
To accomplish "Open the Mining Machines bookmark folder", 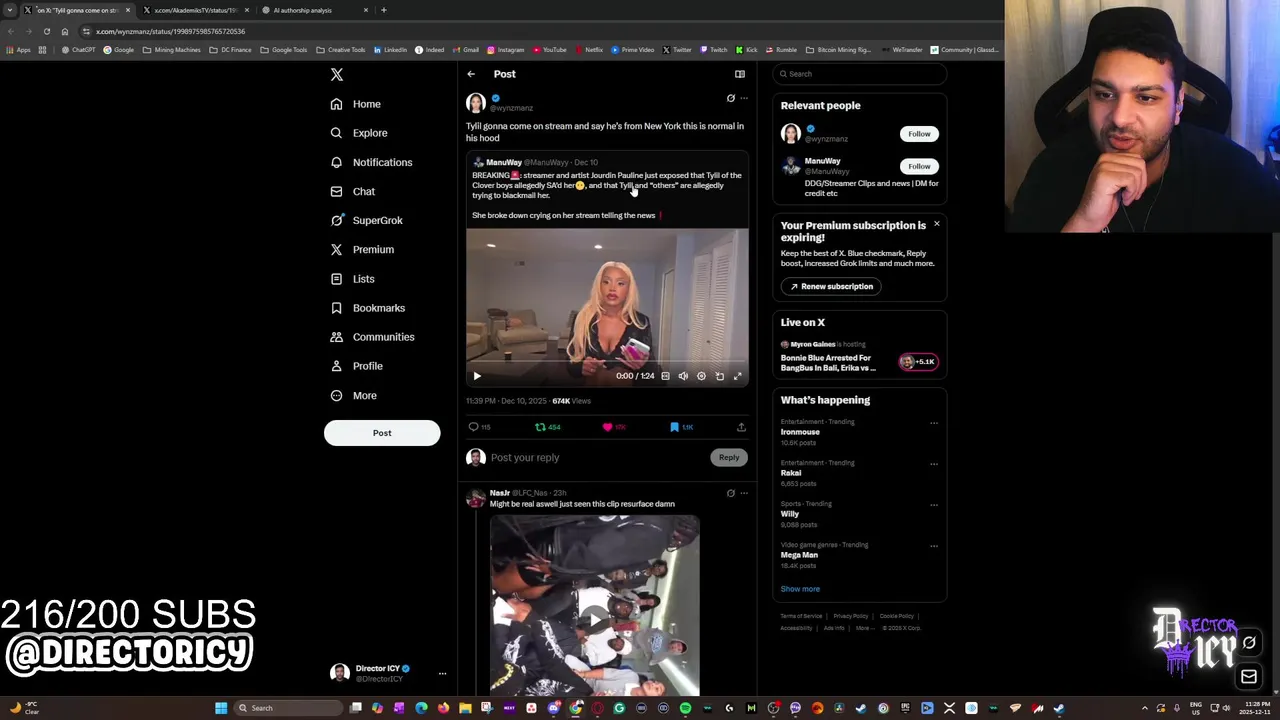I will pos(171,50).
